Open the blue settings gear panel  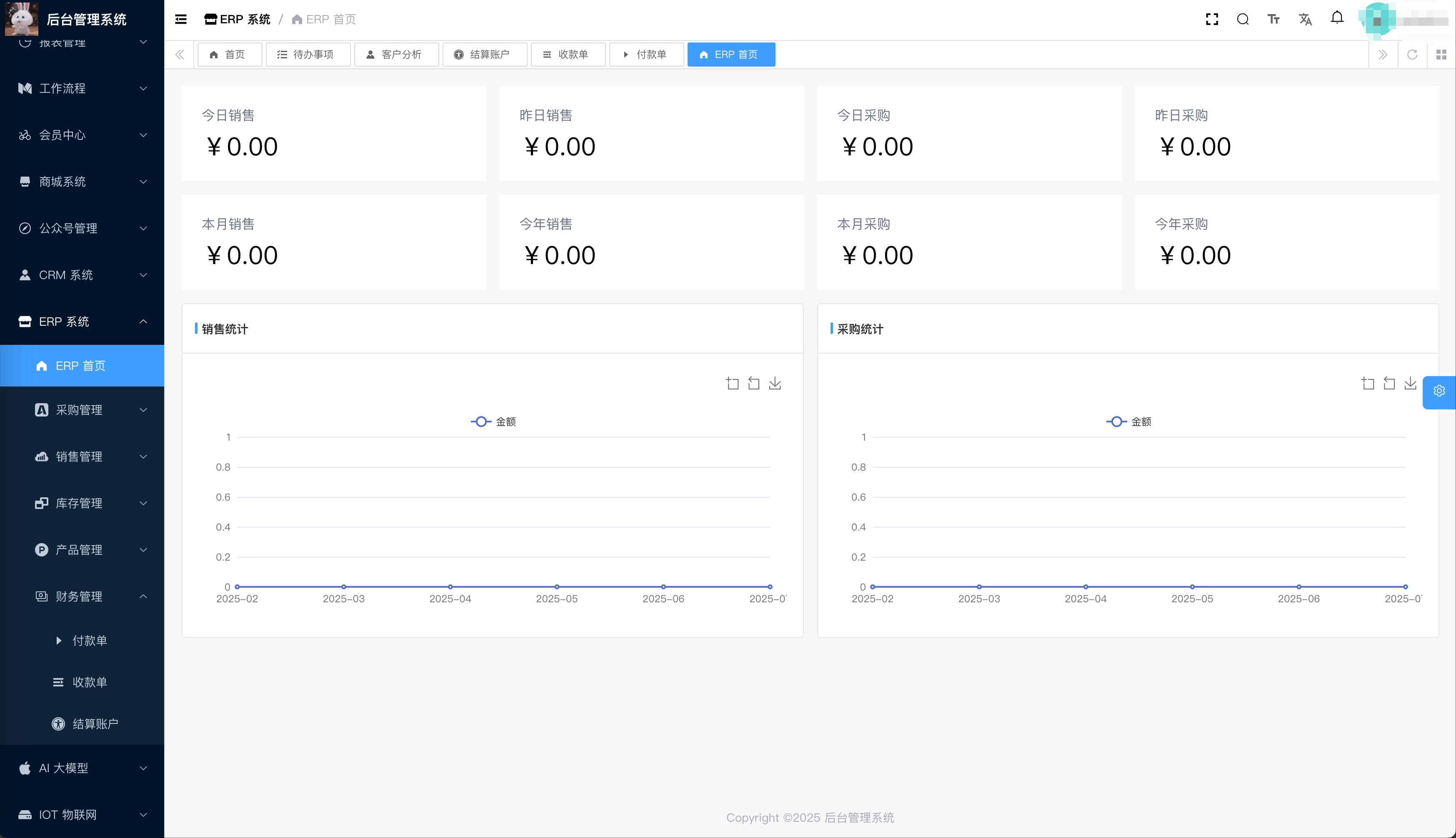click(1439, 392)
